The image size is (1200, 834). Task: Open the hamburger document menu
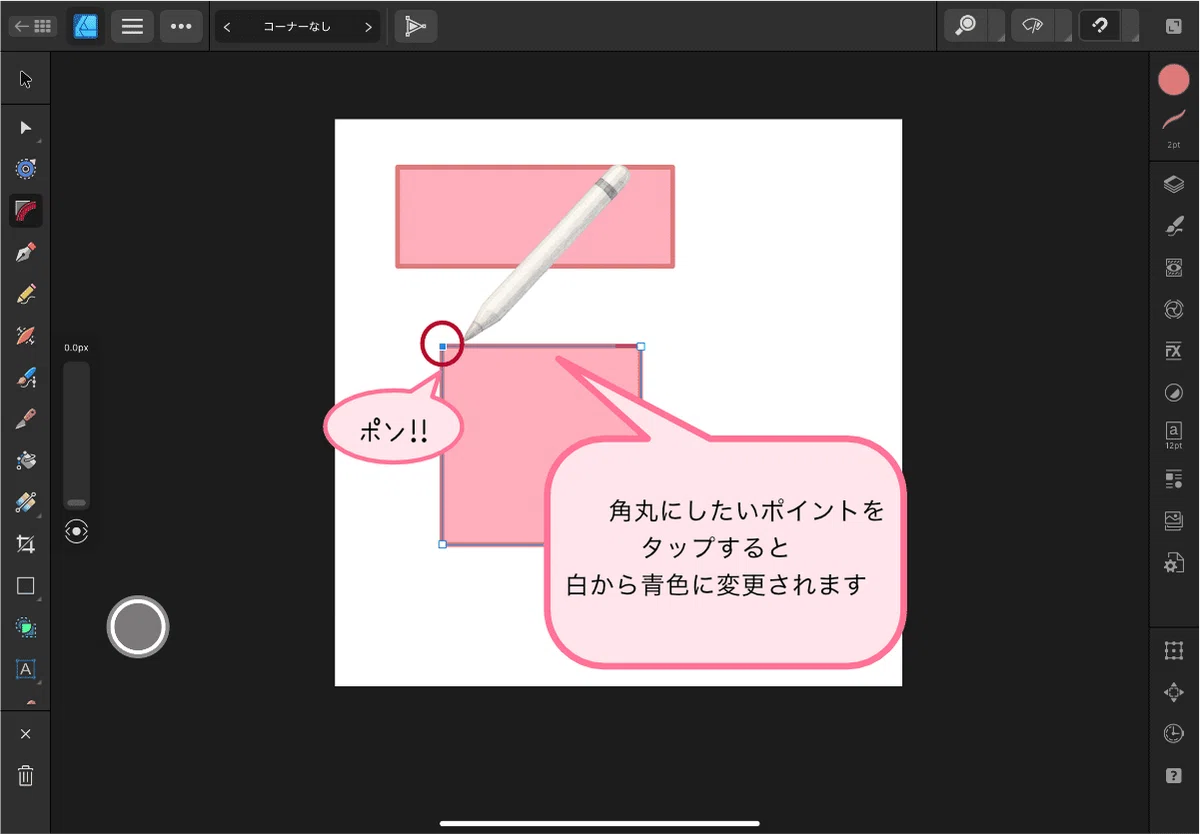(x=132, y=27)
